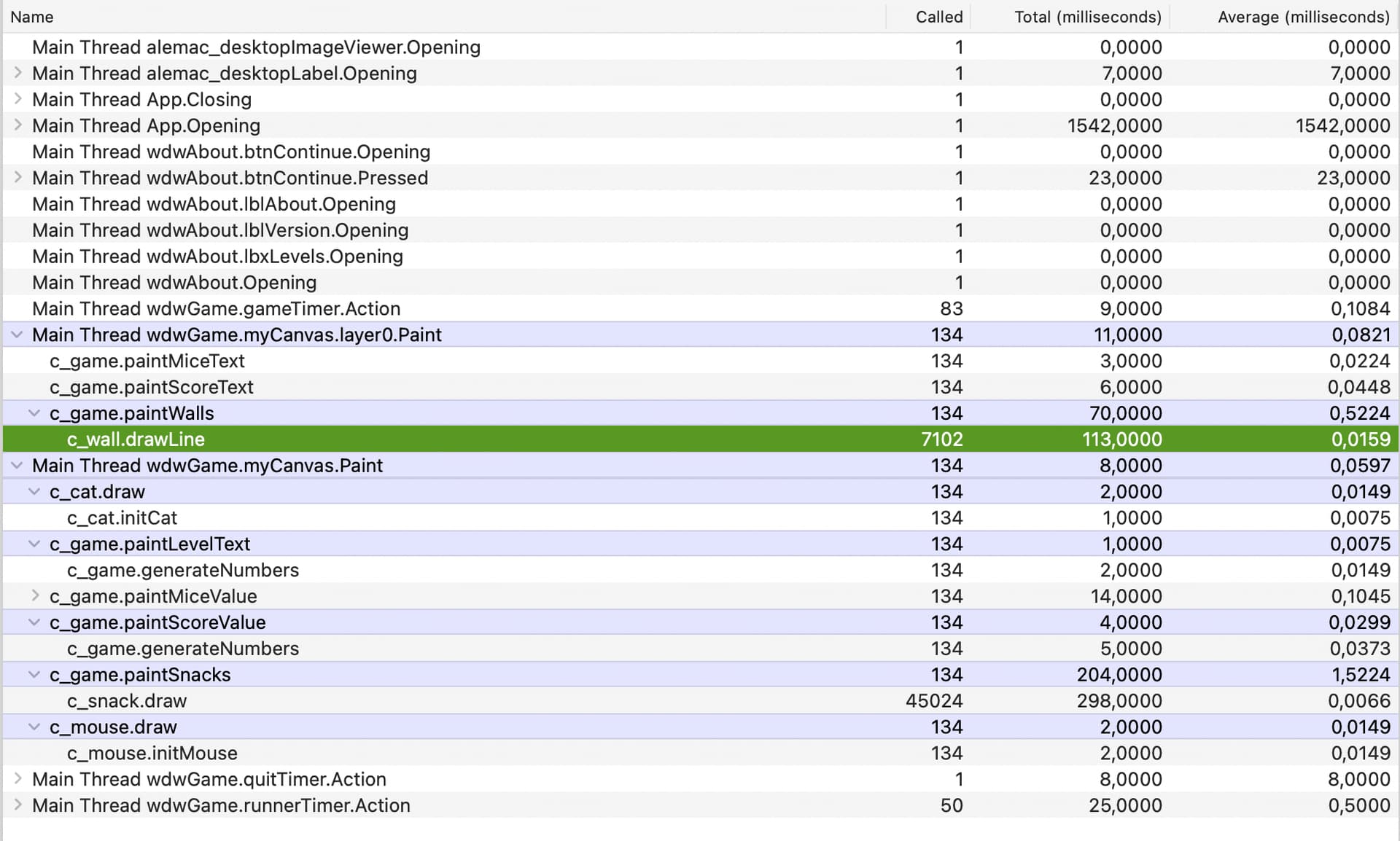
Task: Select the c_game.paintMiceText row
Action: coord(700,361)
